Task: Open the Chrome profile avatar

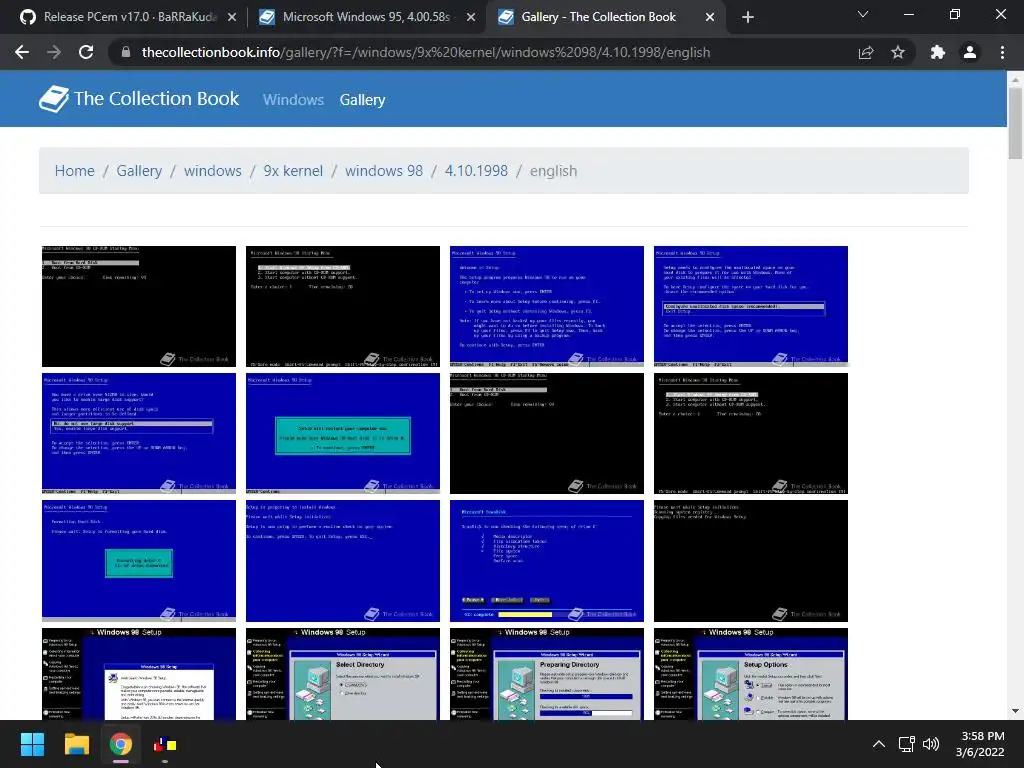Action: (970, 52)
